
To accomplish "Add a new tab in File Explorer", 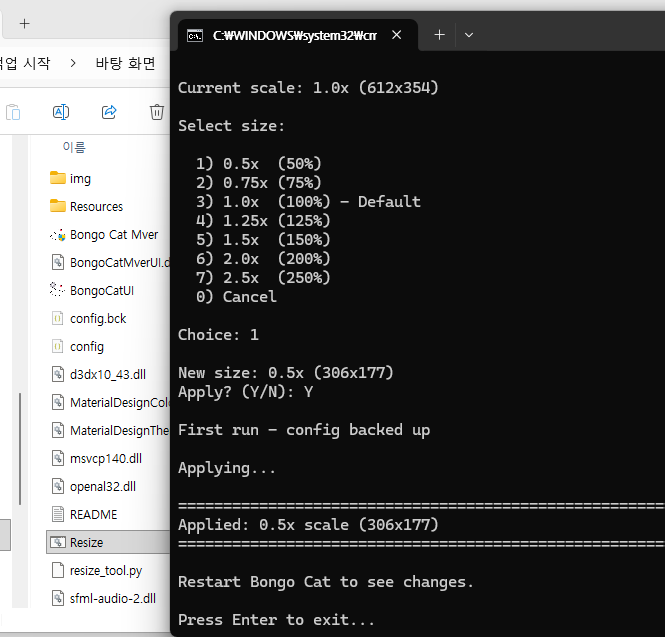I will (x=24, y=23).
